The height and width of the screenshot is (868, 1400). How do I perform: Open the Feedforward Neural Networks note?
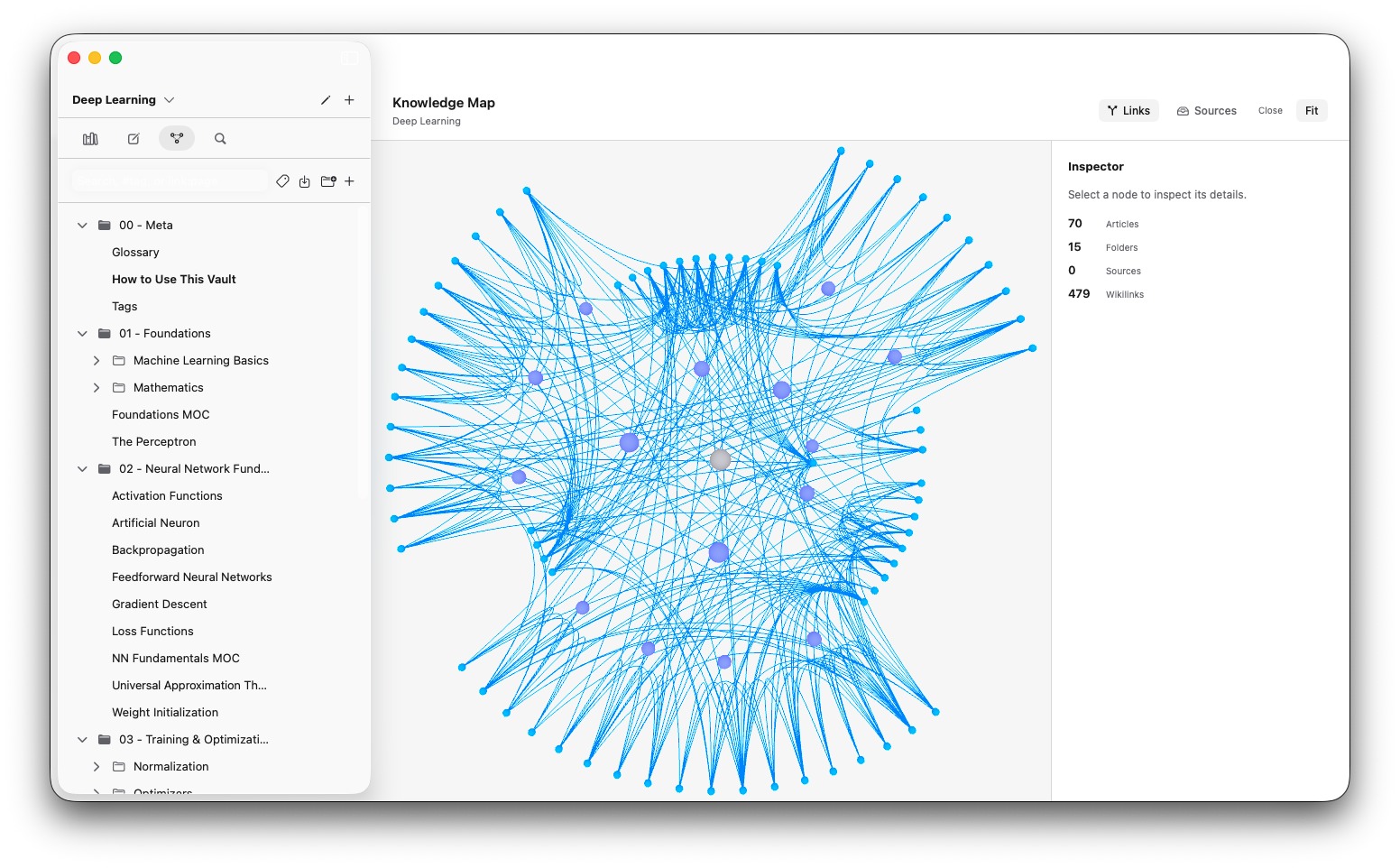click(192, 577)
